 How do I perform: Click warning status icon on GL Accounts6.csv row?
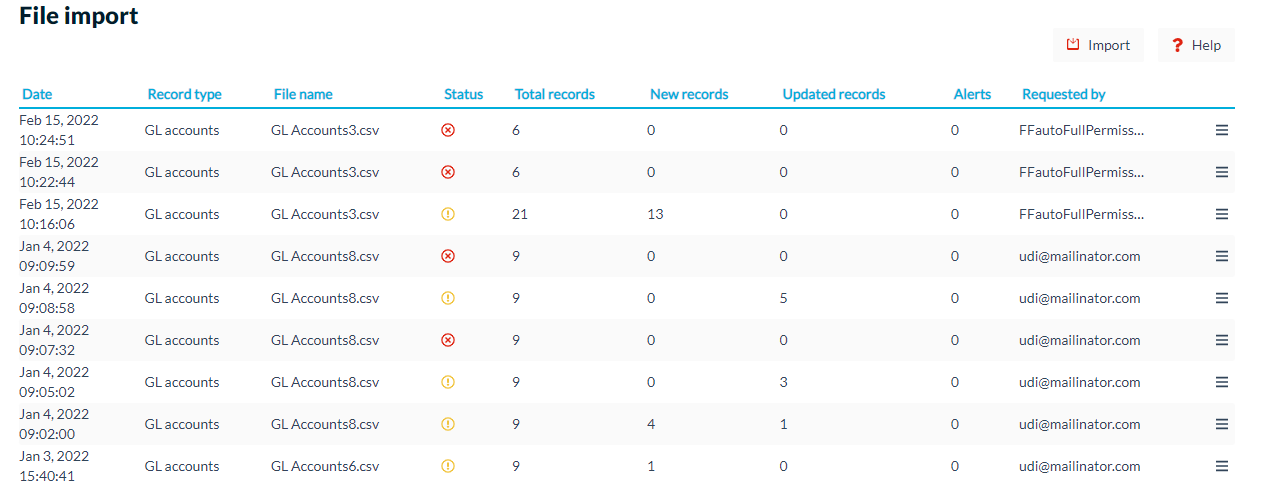(448, 466)
